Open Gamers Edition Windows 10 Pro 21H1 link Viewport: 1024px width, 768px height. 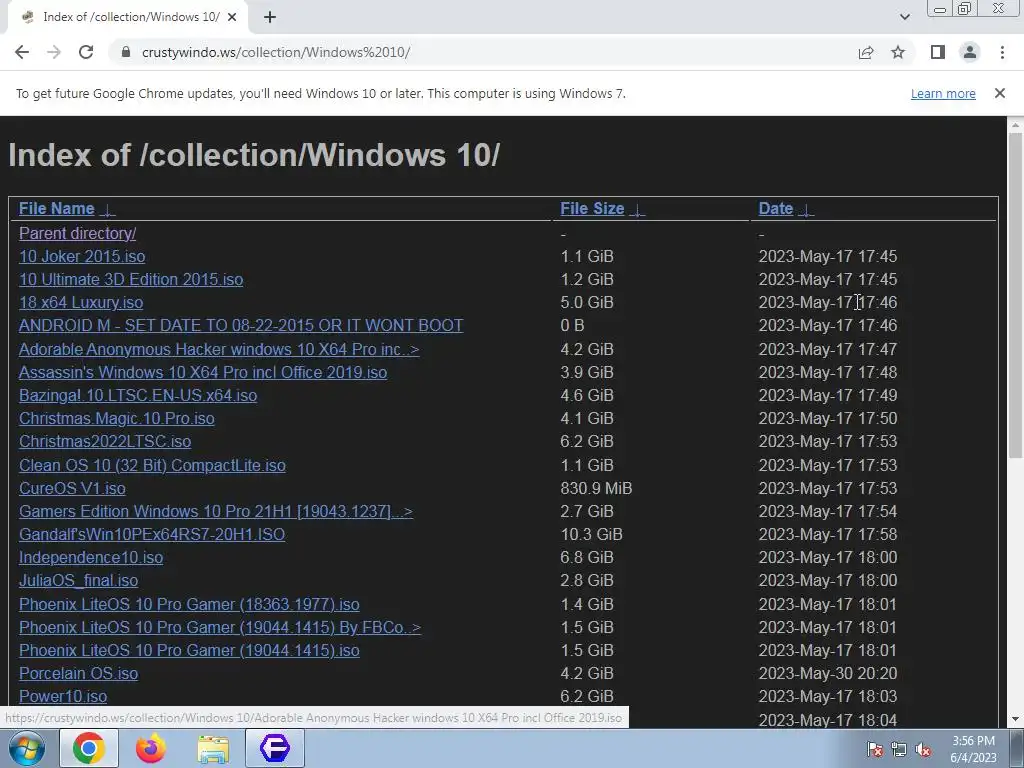click(216, 511)
